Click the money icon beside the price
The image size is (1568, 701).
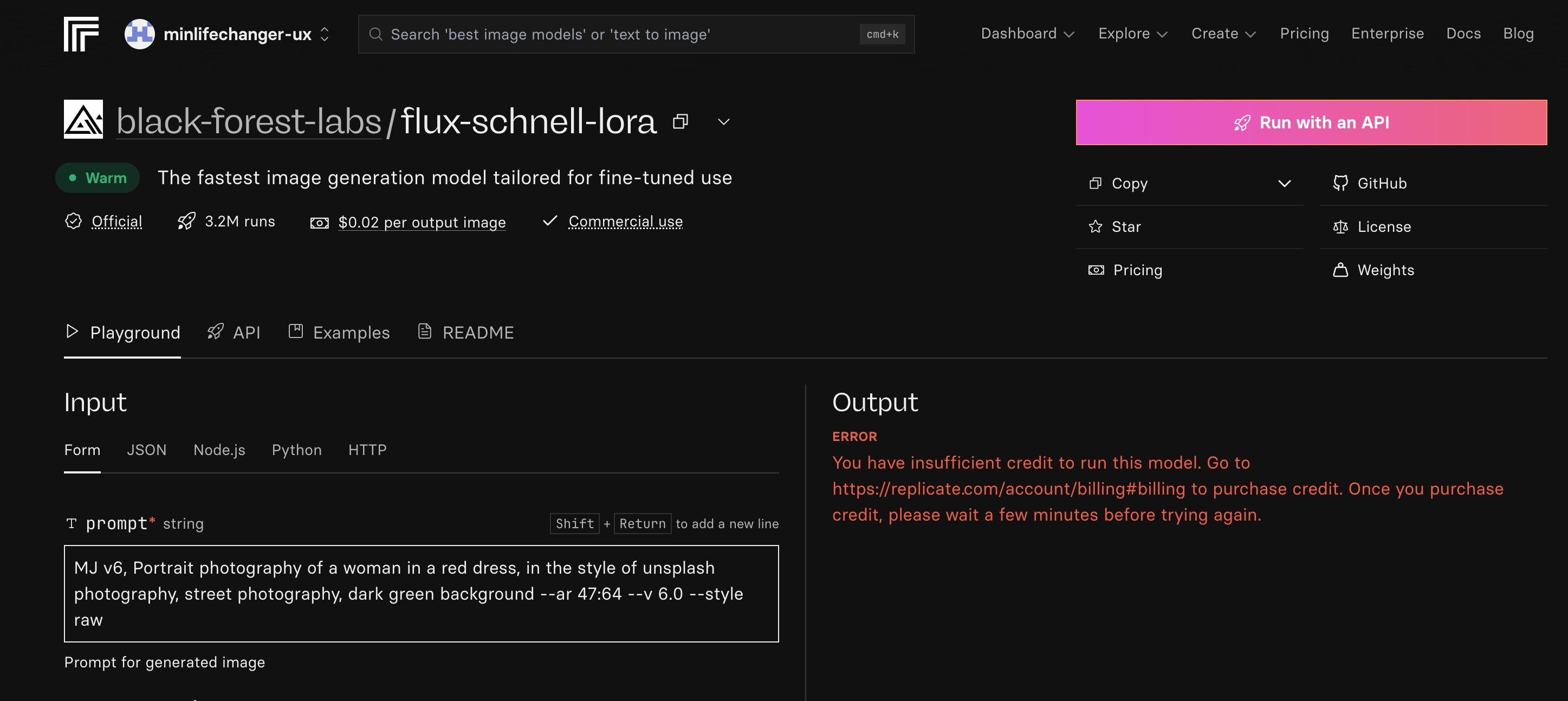(x=319, y=223)
